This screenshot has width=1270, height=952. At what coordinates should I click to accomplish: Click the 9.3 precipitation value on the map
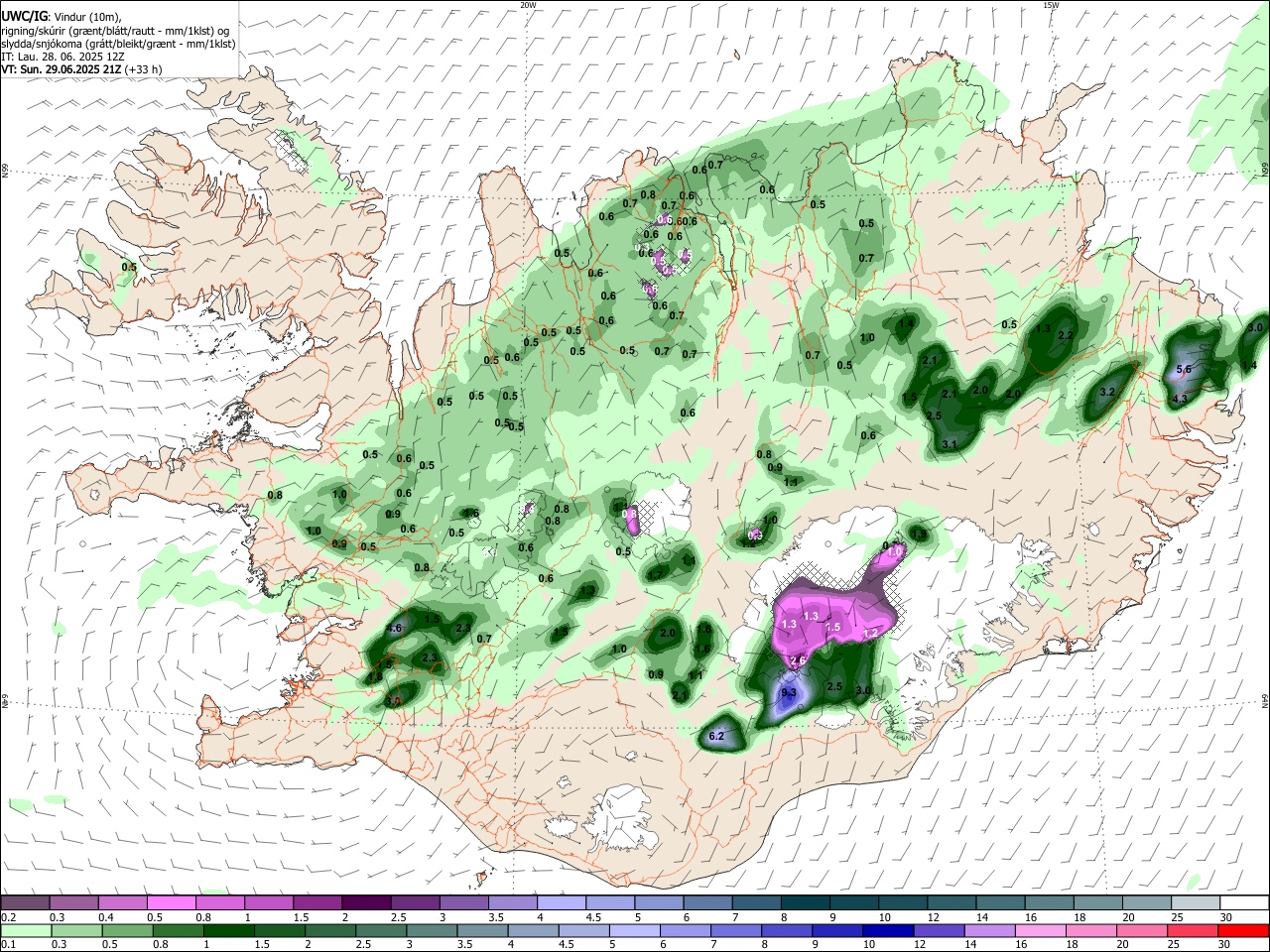(790, 692)
